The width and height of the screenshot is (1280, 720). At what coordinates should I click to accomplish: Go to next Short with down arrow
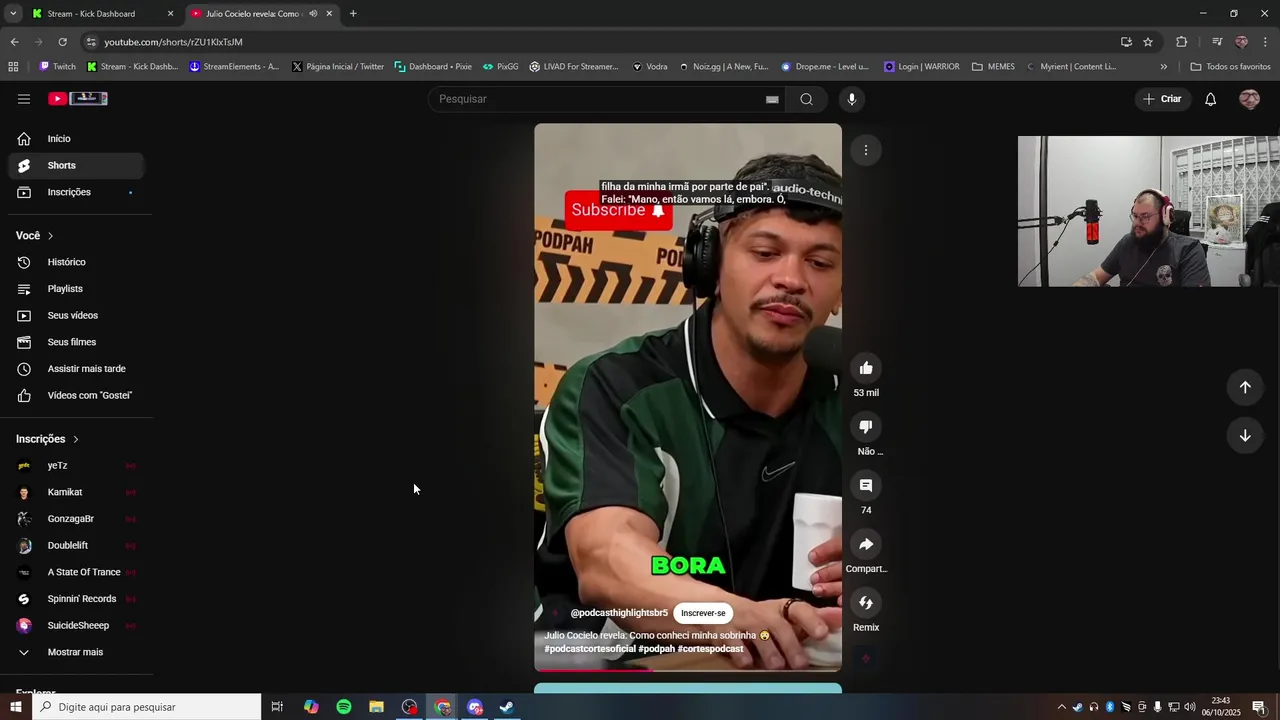click(1245, 436)
